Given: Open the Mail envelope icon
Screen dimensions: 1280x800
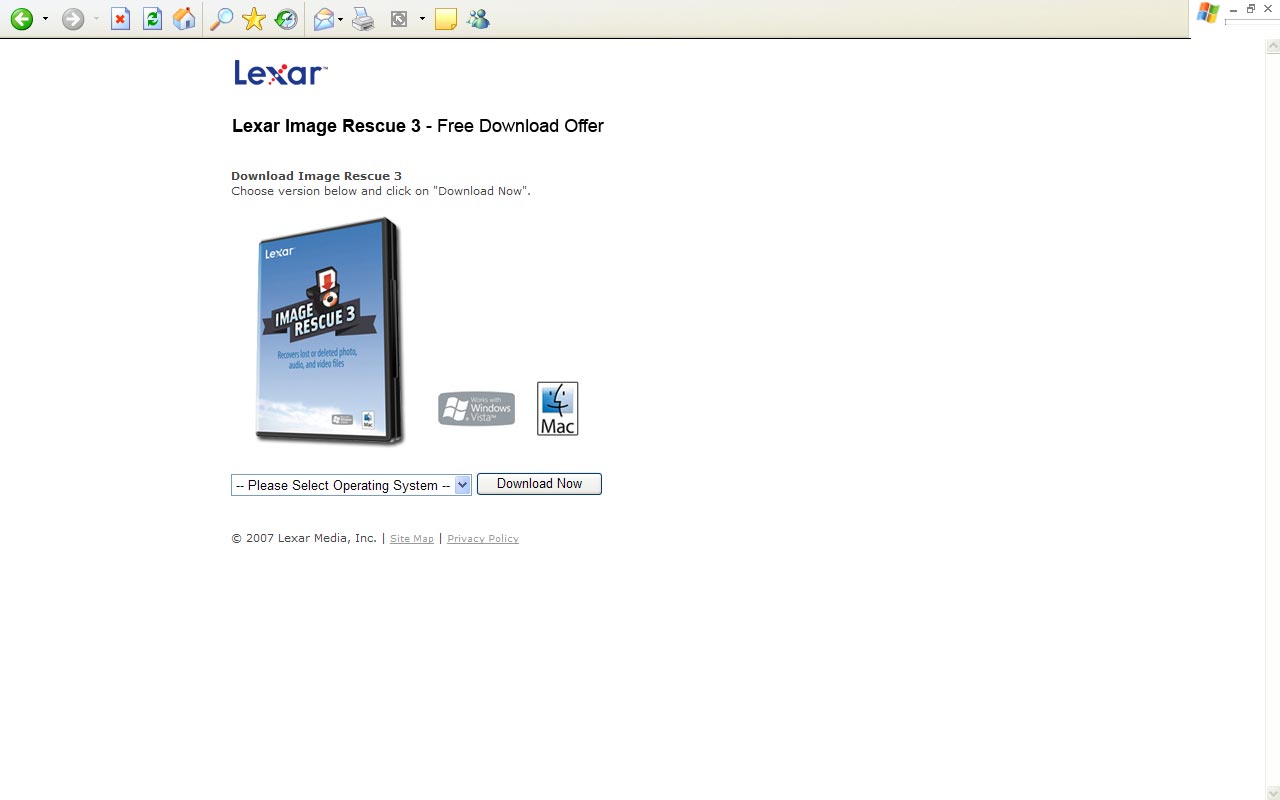Looking at the screenshot, I should (323, 19).
